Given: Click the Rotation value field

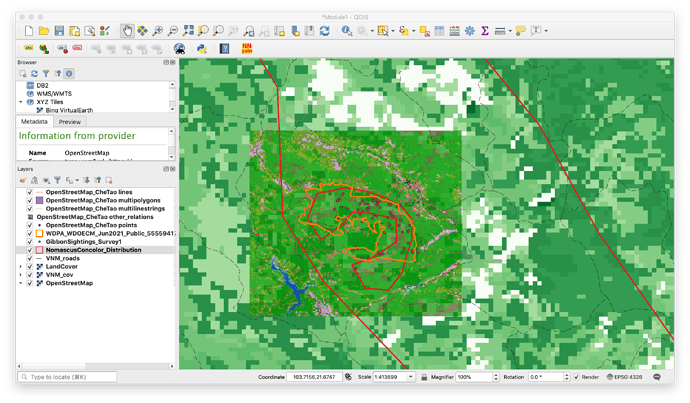Looking at the screenshot, I should [x=546, y=377].
